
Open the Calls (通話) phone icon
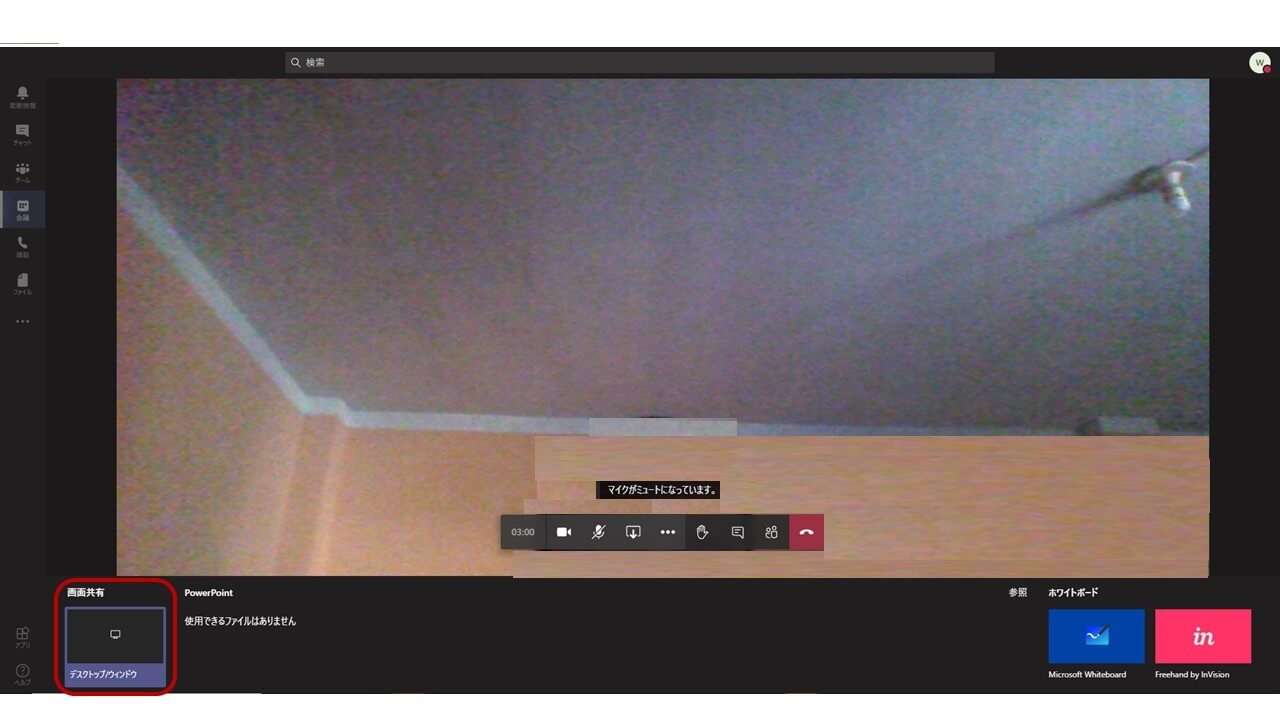(22, 246)
